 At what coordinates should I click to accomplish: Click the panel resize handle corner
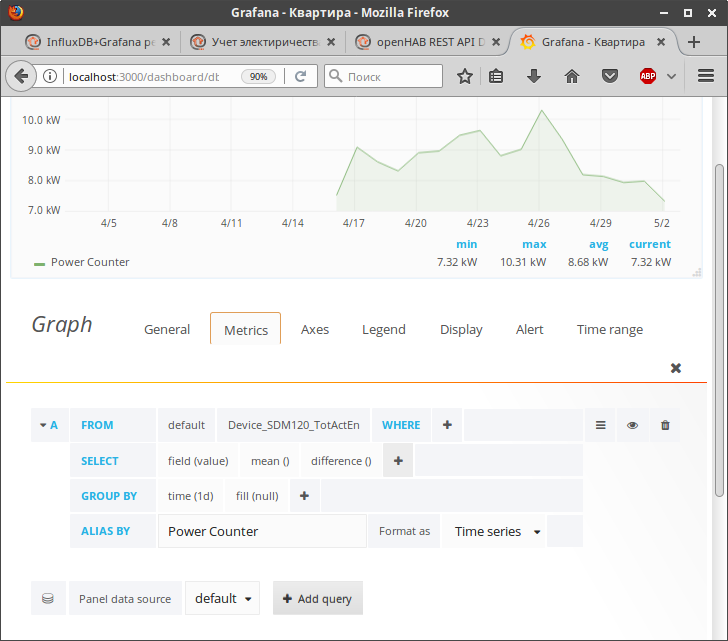coord(697,272)
